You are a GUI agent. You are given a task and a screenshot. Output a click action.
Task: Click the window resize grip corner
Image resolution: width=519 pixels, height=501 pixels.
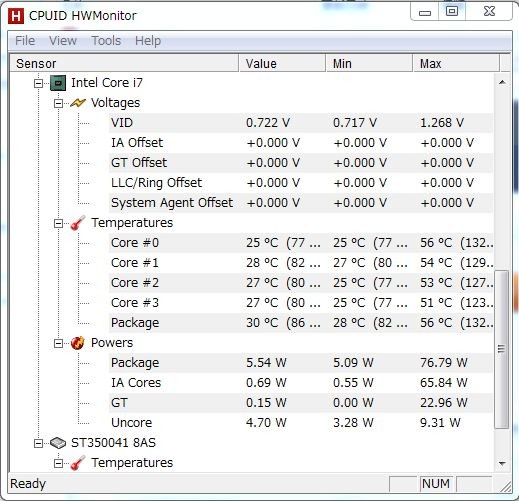pyautogui.click(x=506, y=486)
